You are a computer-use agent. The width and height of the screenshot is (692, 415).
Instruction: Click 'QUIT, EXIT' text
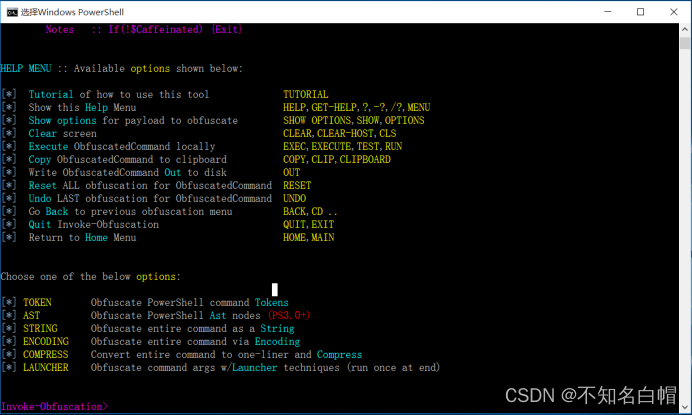pyautogui.click(x=308, y=224)
